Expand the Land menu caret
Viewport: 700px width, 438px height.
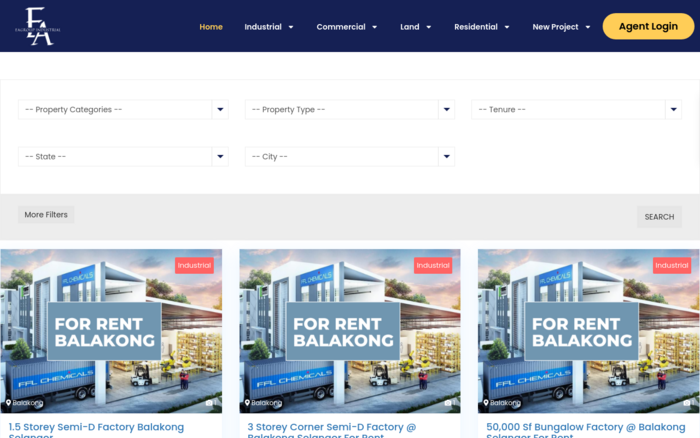point(429,27)
